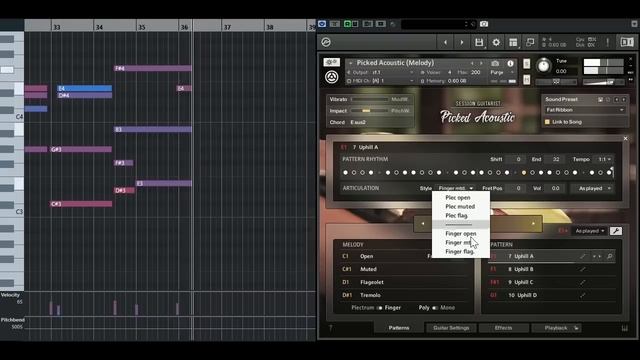Viewport: 640px width, 360px height.
Task: Switch to the Guitar Settings tab
Action: pos(451,328)
